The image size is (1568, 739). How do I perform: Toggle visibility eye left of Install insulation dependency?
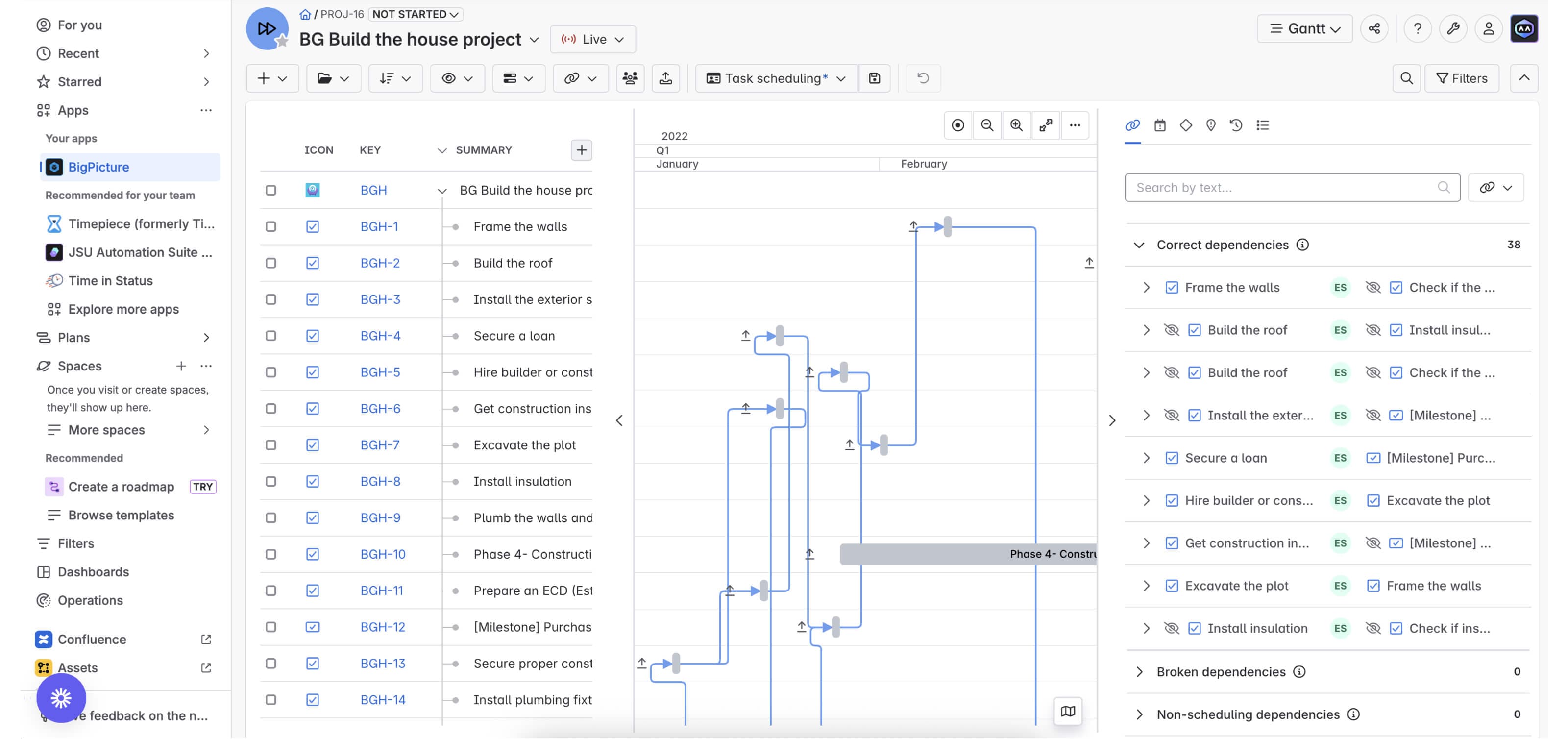tap(1171, 628)
